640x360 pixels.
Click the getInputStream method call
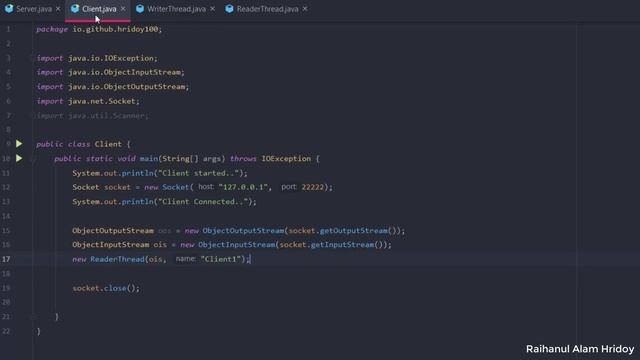click(342, 245)
